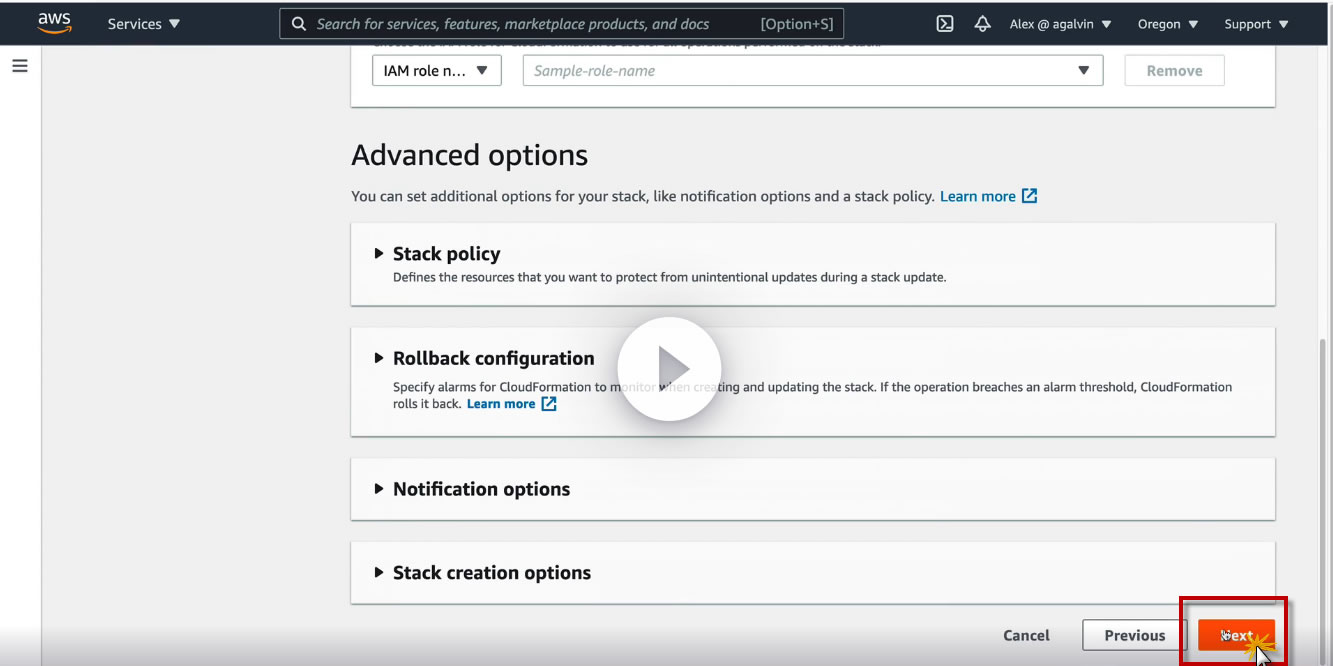Click the Rollback configuration external link icon

[549, 404]
